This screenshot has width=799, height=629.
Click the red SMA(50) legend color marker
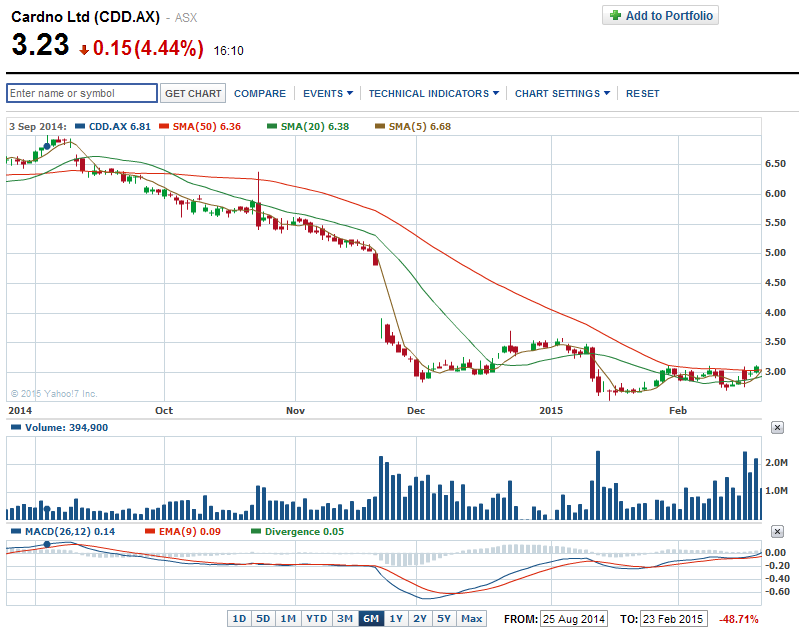click(x=164, y=126)
